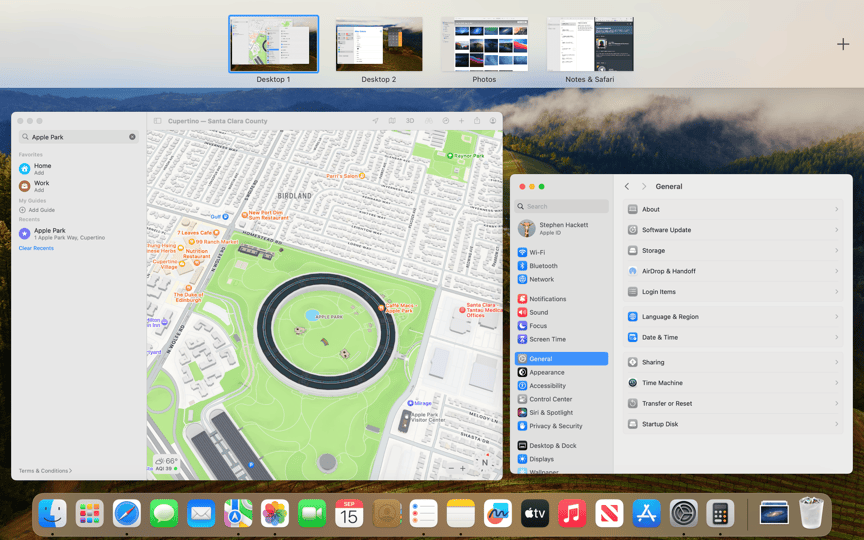The width and height of the screenshot is (864, 540).
Task: Click the weather 66° badge on the map
Action: click(x=166, y=464)
